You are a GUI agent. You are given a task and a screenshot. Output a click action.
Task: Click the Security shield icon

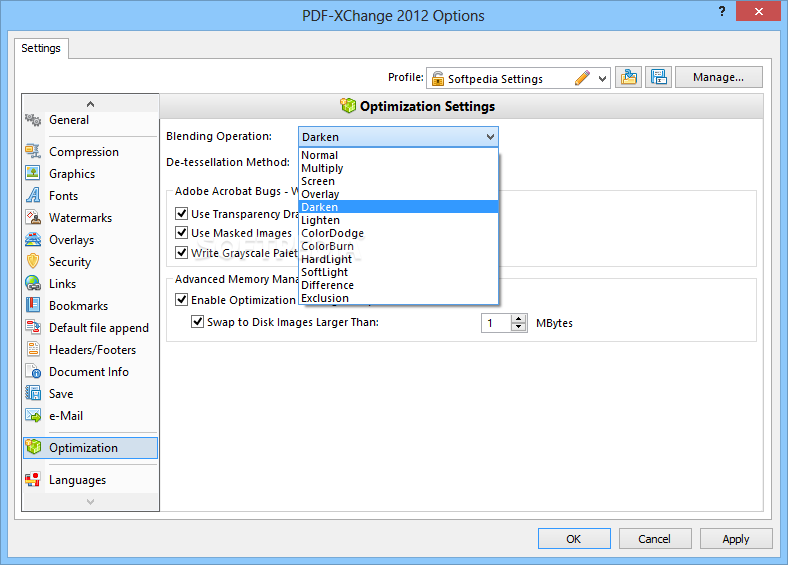(x=33, y=261)
